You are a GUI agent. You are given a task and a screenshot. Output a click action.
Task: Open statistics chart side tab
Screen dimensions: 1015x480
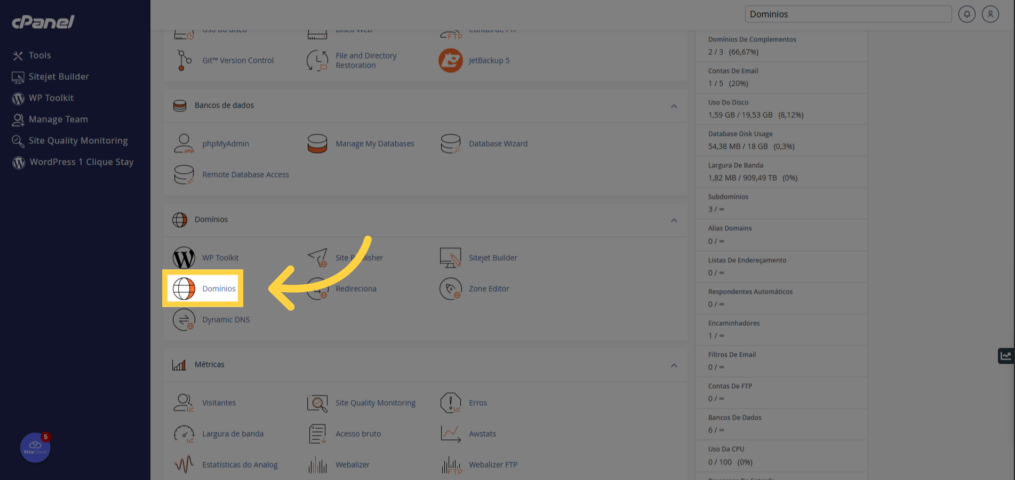1006,355
